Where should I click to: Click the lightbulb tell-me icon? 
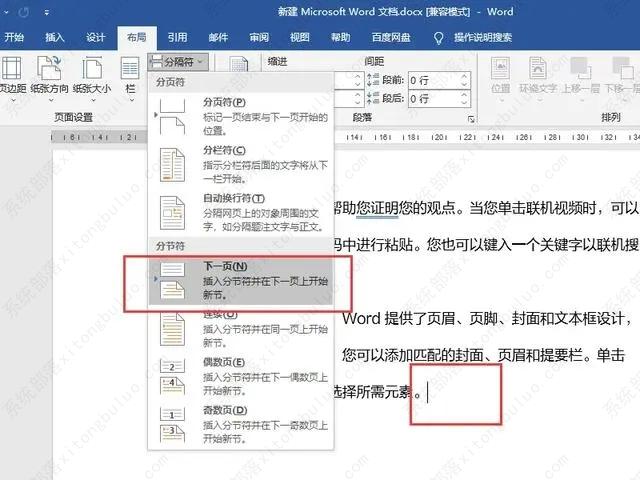point(438,38)
